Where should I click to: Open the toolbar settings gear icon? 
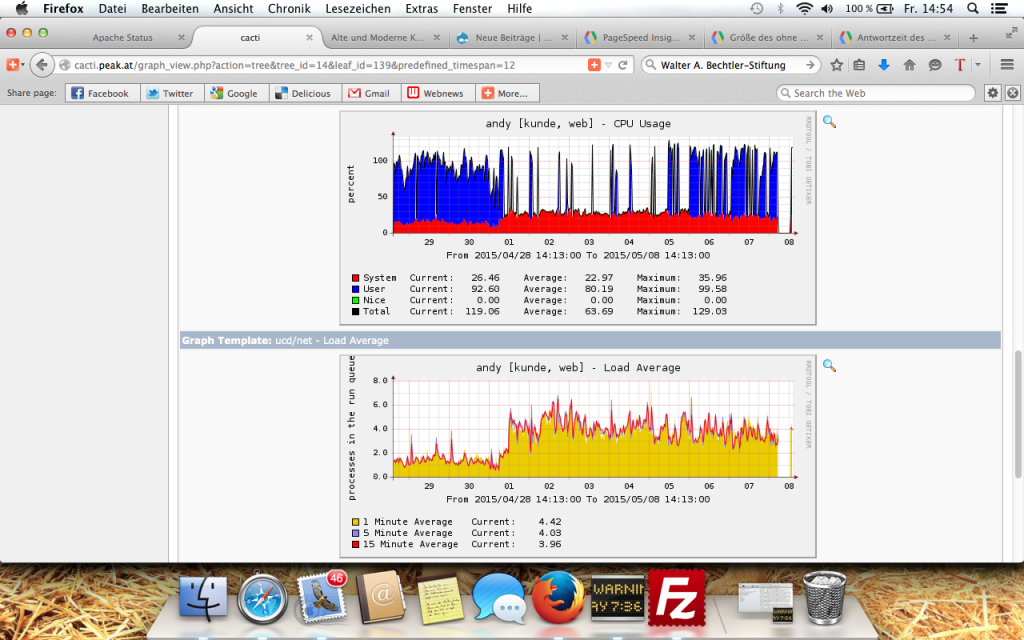point(992,93)
